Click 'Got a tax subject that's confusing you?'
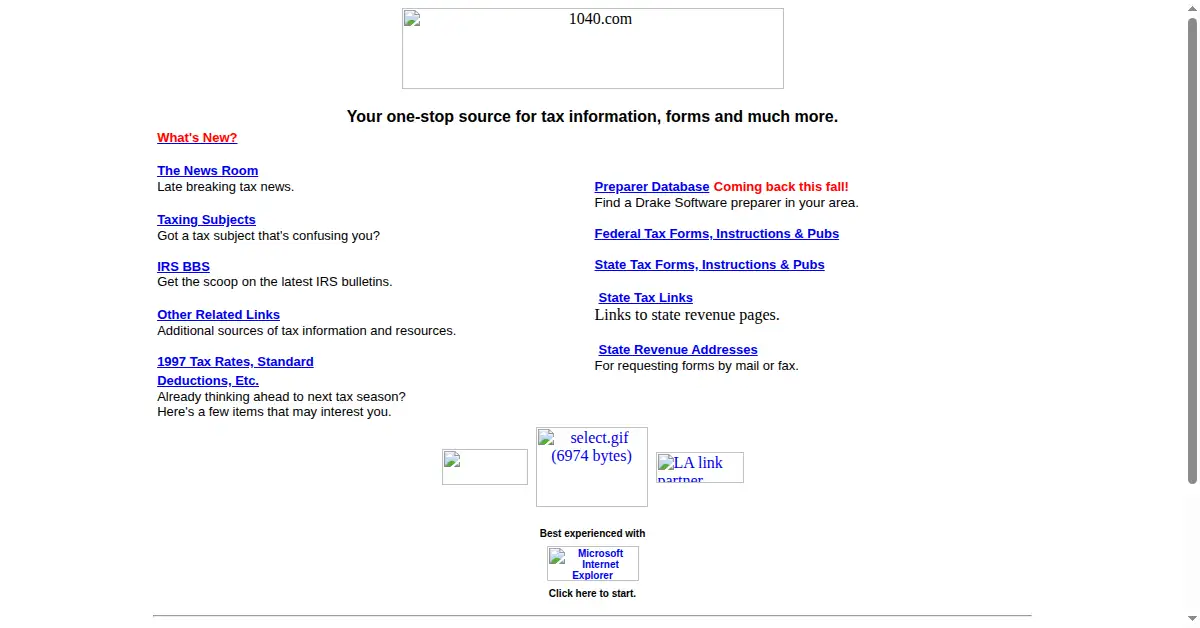This screenshot has height=628, width=1200. (269, 236)
